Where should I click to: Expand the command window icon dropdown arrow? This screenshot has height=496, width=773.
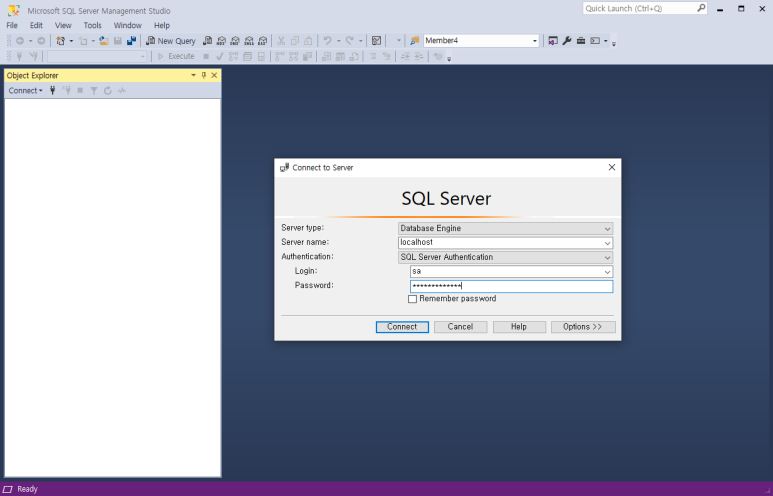tap(605, 41)
